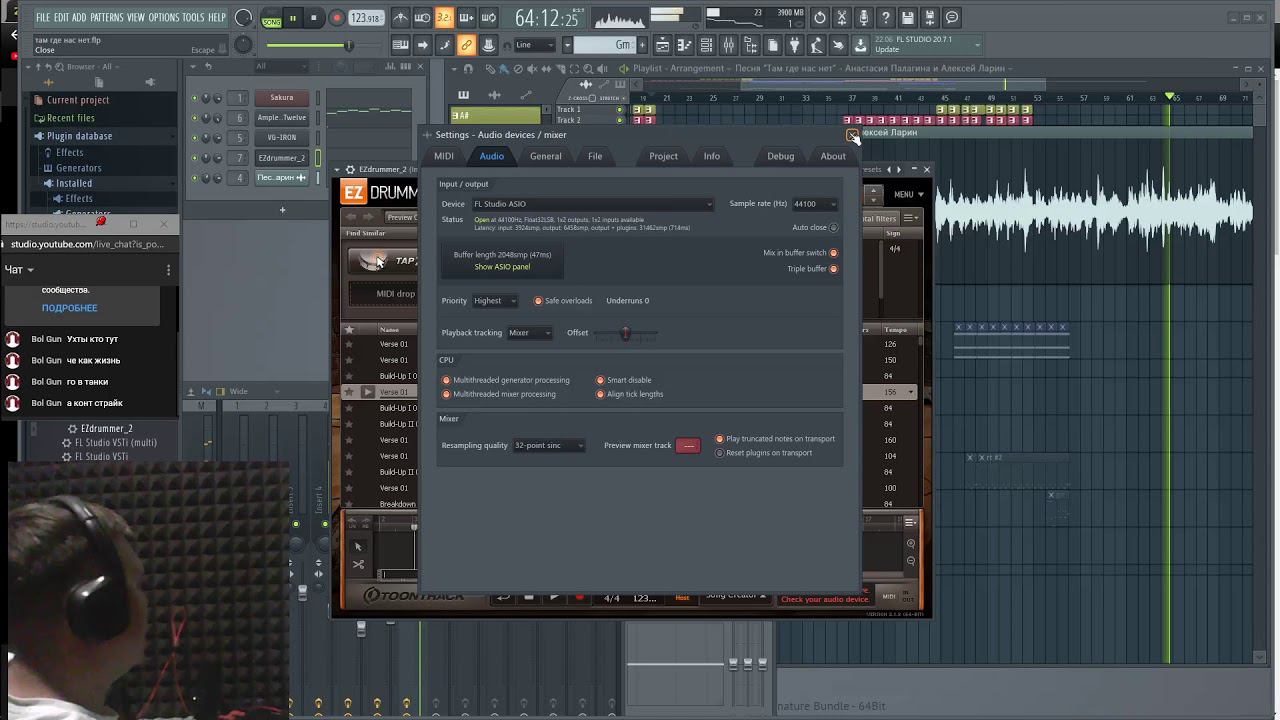
Task: Click the render/export audio icon
Action: [x=929, y=18]
